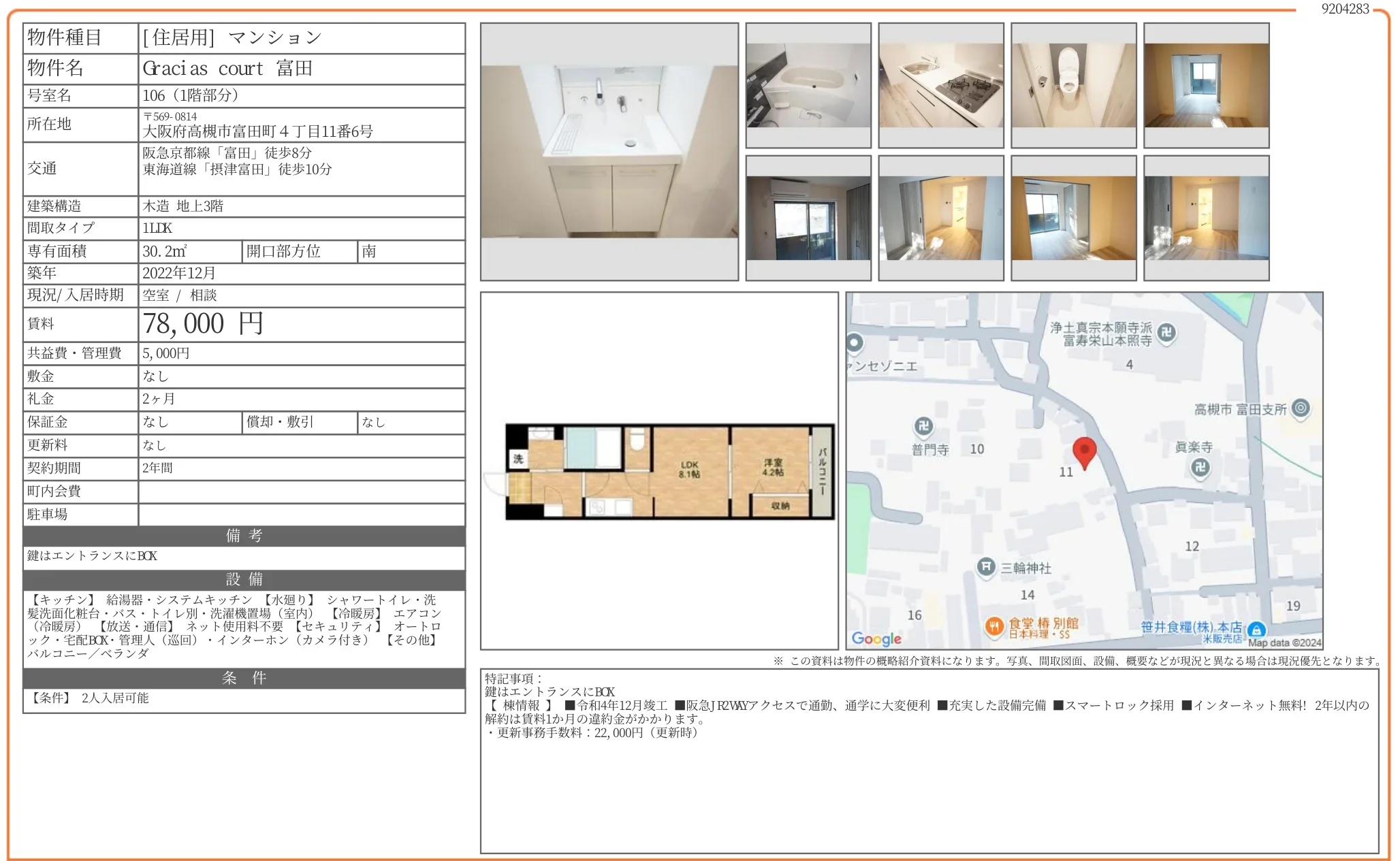This screenshot has width=1400, height=861.
Task: Click the 食堂 椿 別館 restaurant icon
Action: coord(994,626)
